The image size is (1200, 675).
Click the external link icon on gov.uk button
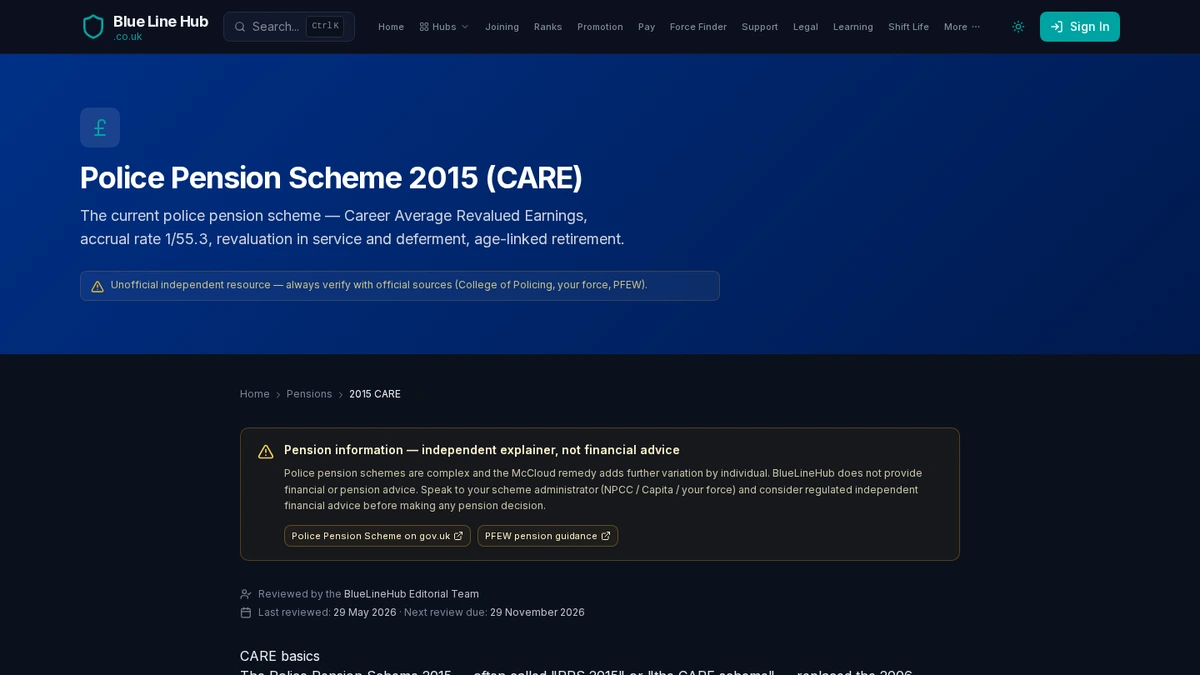point(458,536)
